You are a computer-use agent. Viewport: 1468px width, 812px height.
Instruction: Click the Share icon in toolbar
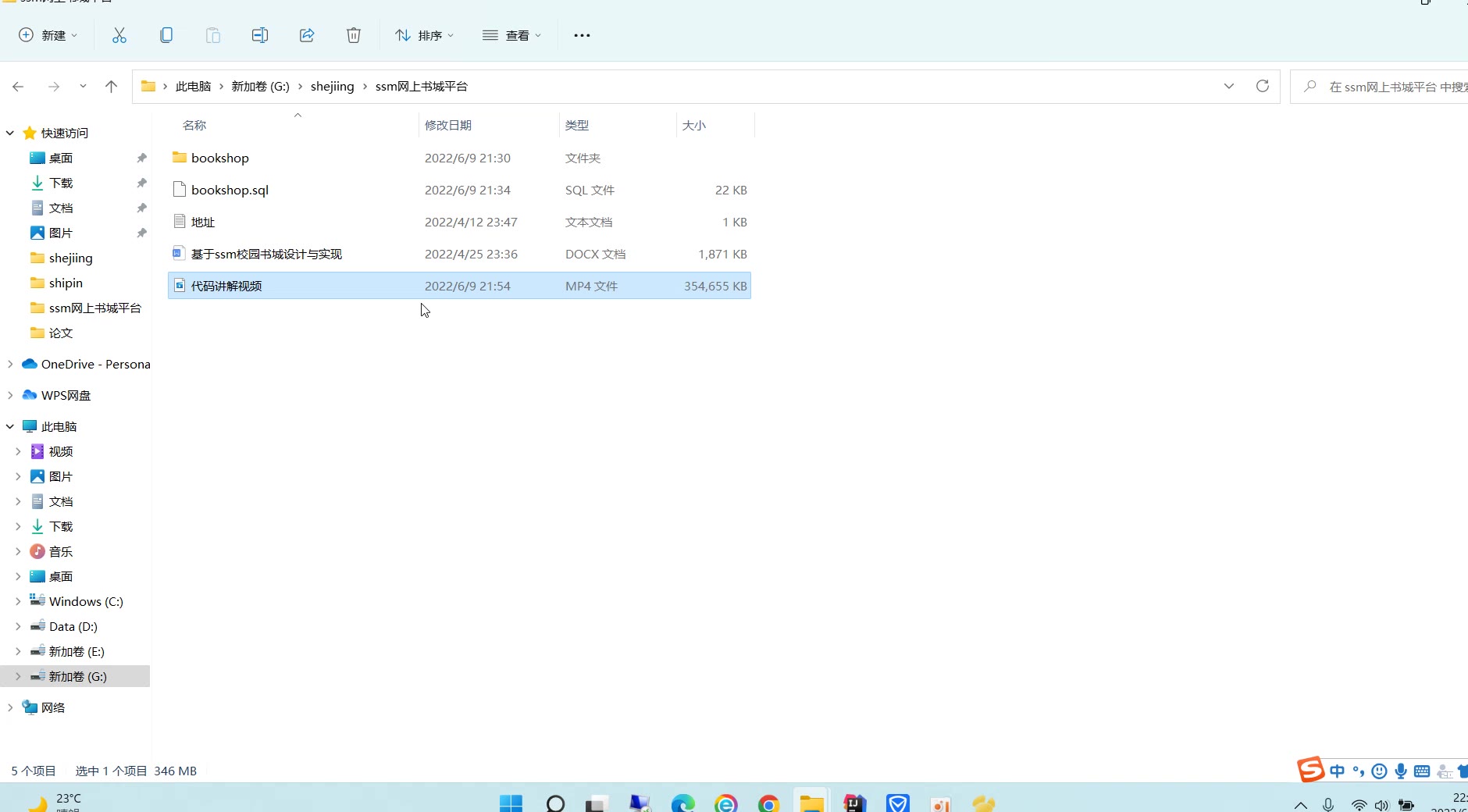click(x=307, y=35)
